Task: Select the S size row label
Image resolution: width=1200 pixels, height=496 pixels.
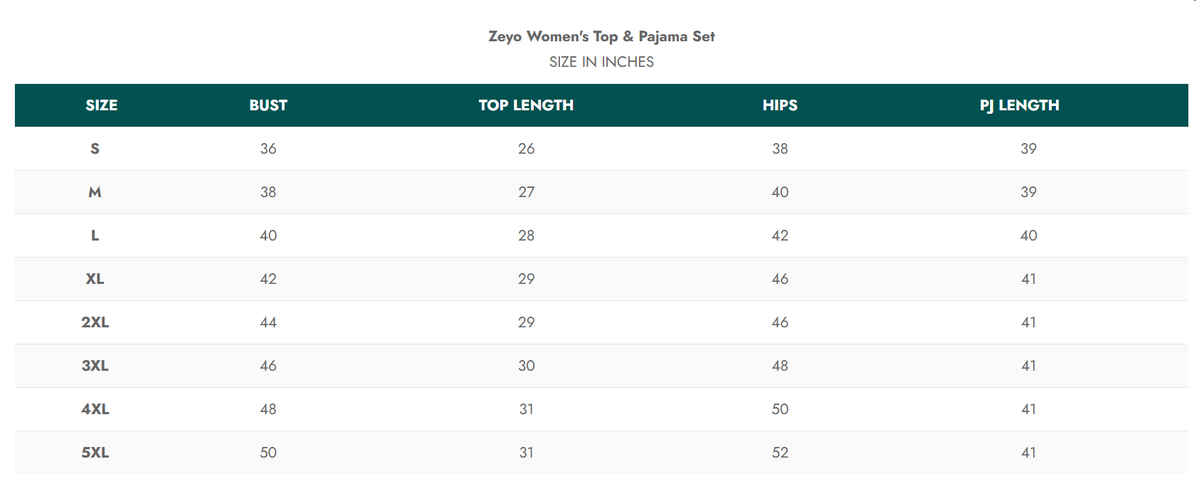Action: (x=95, y=149)
